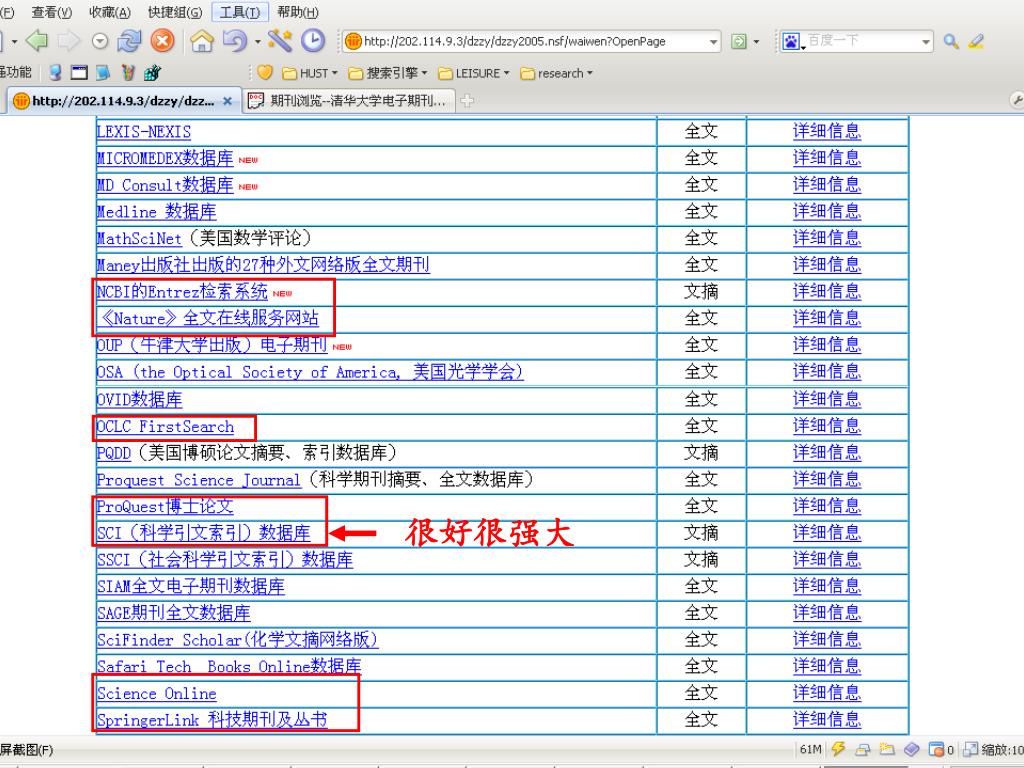Expand the LEISURE bookmarks folder

click(473, 73)
